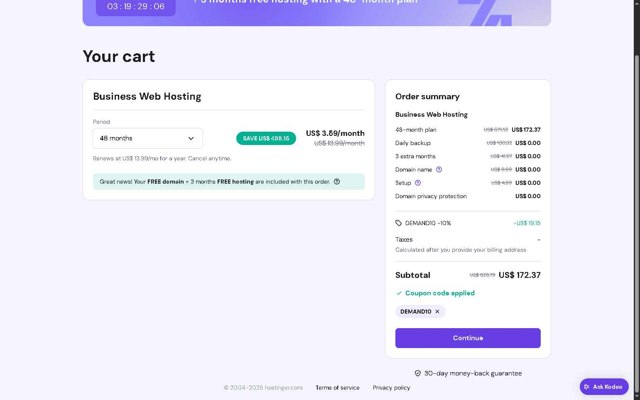This screenshot has height=400, width=640.
Task: Click the DEMAND10 coupon chip label
Action: 416,311
